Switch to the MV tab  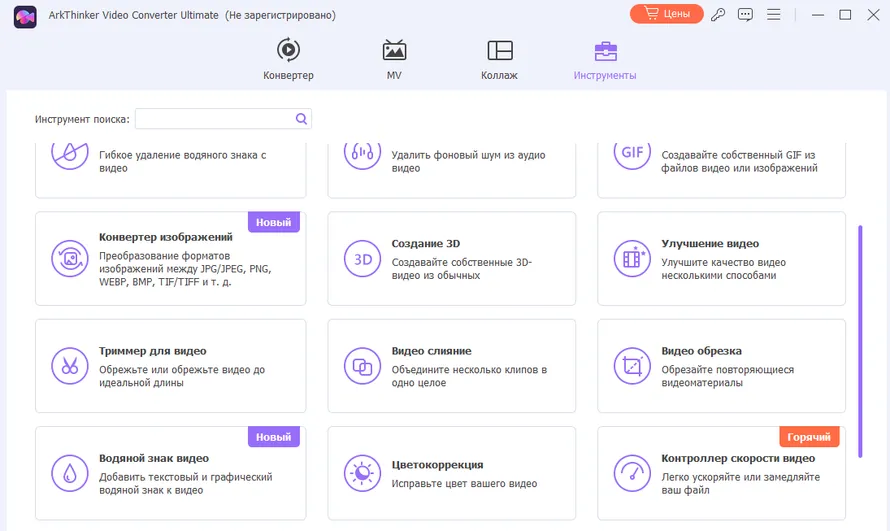pyautogui.click(x=394, y=59)
